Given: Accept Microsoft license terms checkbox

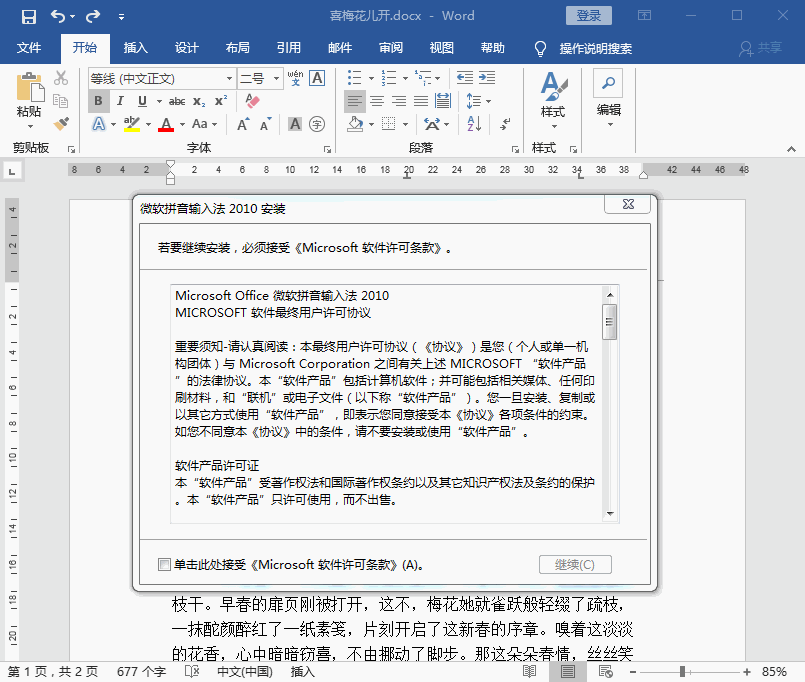Looking at the screenshot, I should tap(164, 565).
